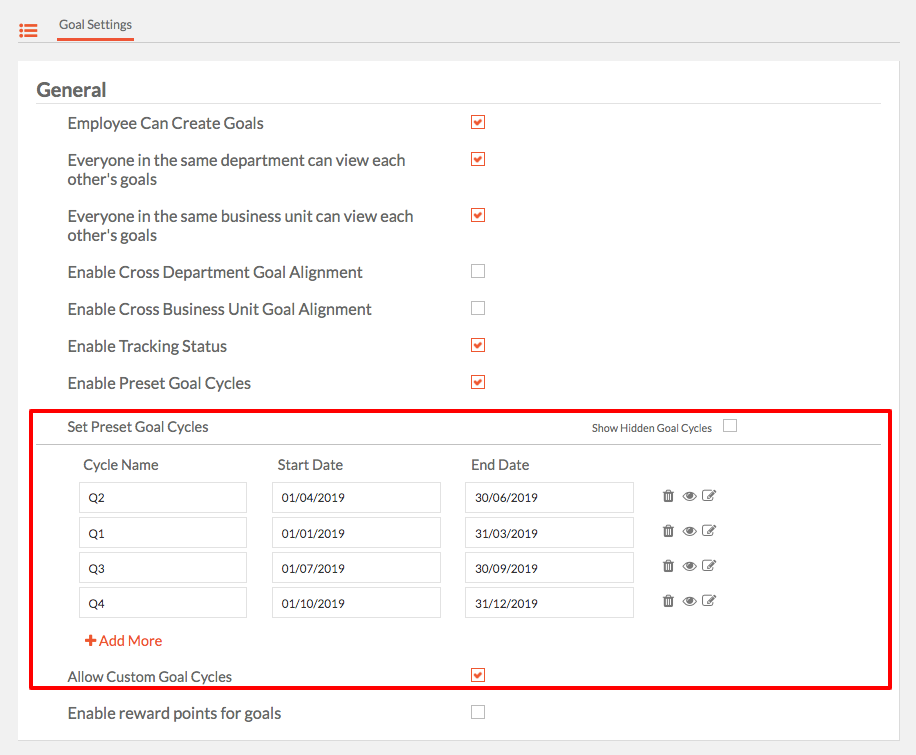
Task: Hide the Q3 cycle using the eye icon
Action: 689,566
